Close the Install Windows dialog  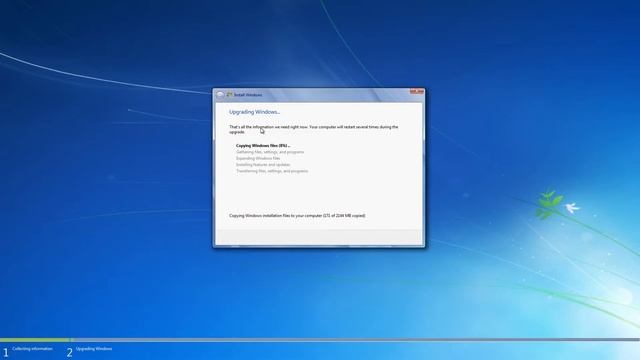click(417, 92)
